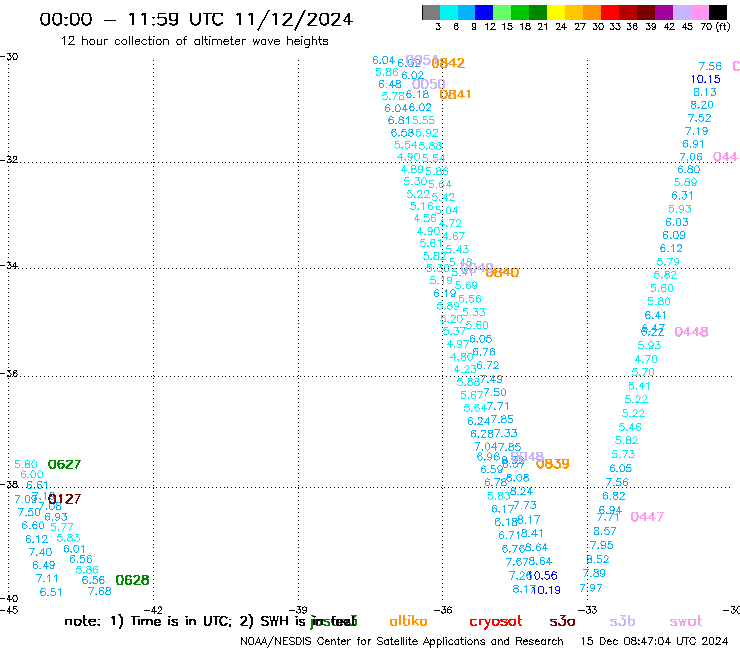Screen dimensions: 740x650
Task: Click the wave height value 6.51
Action: 51,592
